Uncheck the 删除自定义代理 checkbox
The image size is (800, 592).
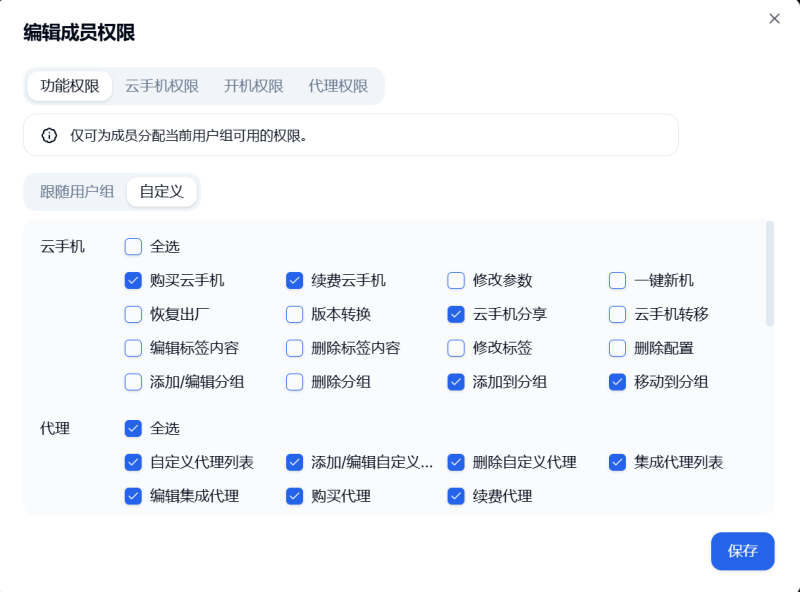456,462
